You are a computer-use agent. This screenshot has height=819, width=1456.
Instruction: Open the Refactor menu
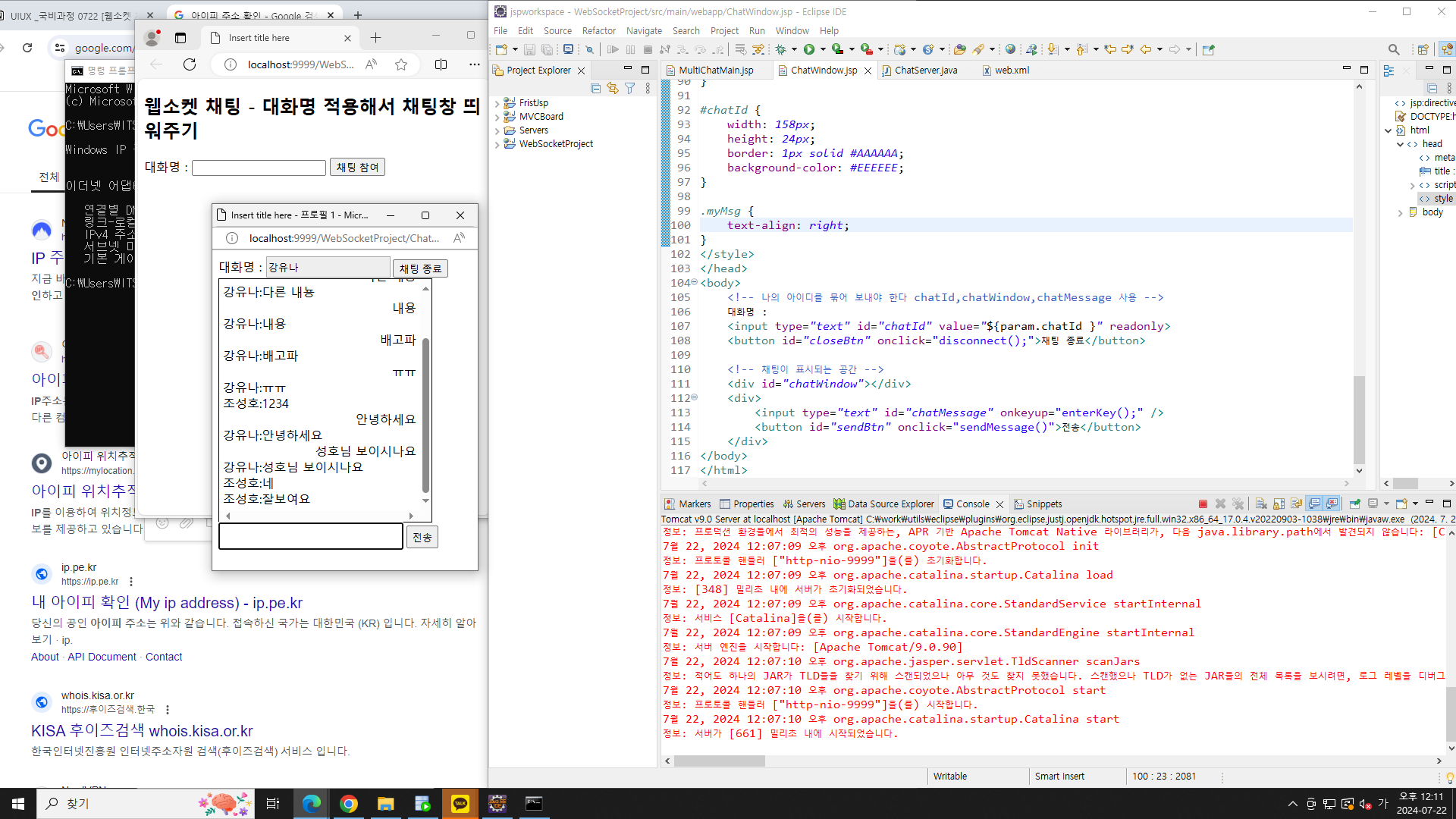(598, 31)
